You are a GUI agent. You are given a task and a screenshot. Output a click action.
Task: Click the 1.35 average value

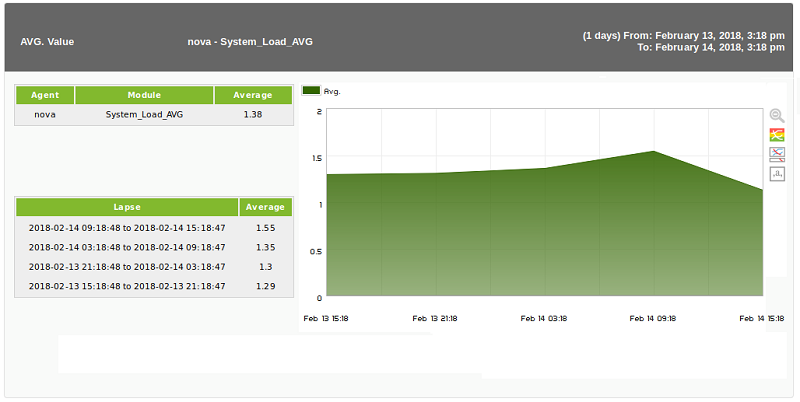(x=265, y=247)
